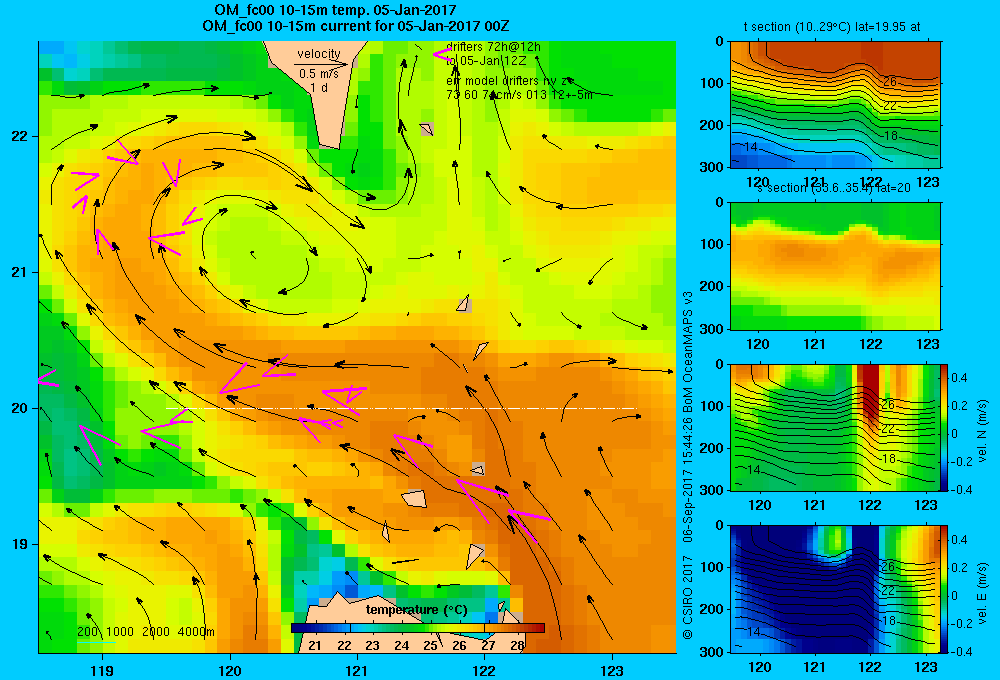Click the '25' tick on temperature colorbar

tap(430, 645)
